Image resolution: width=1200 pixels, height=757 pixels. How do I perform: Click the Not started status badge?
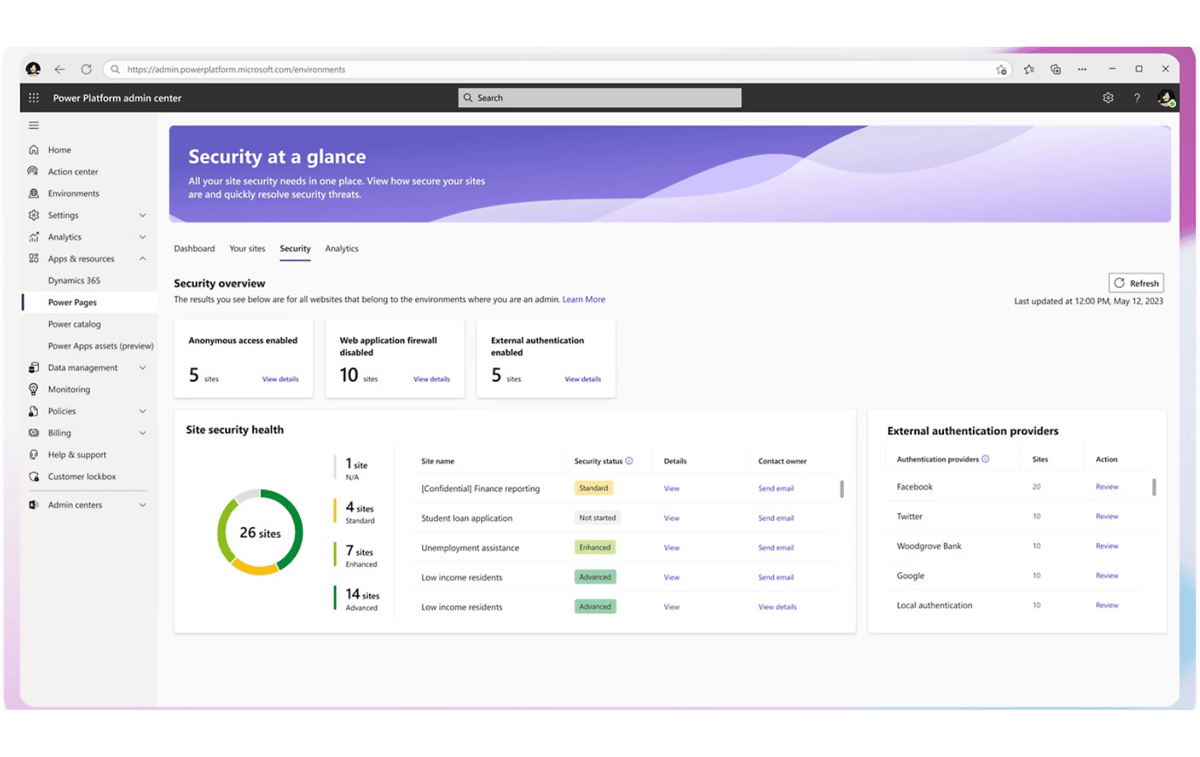click(597, 518)
